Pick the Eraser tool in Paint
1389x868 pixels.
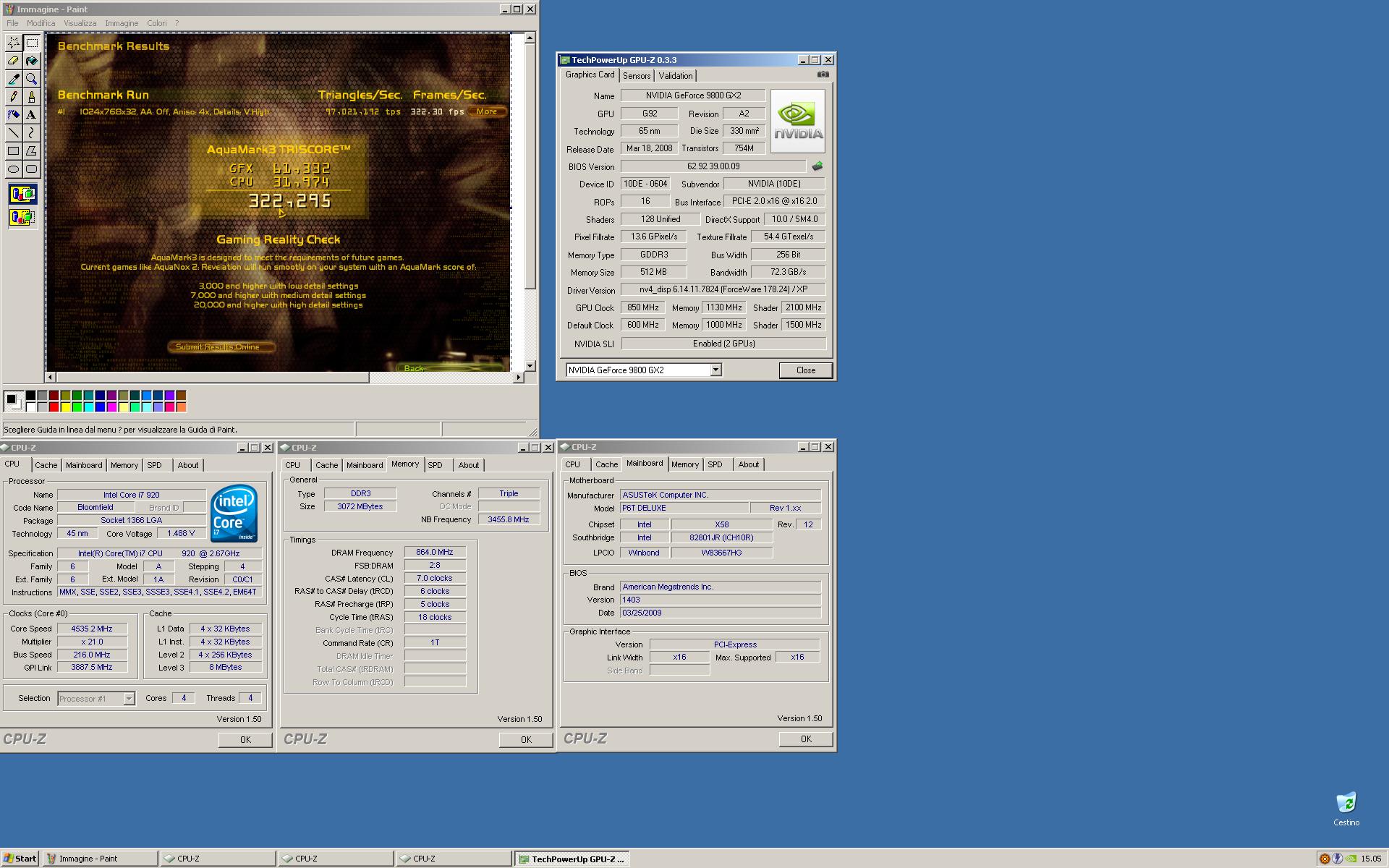pyautogui.click(x=13, y=61)
